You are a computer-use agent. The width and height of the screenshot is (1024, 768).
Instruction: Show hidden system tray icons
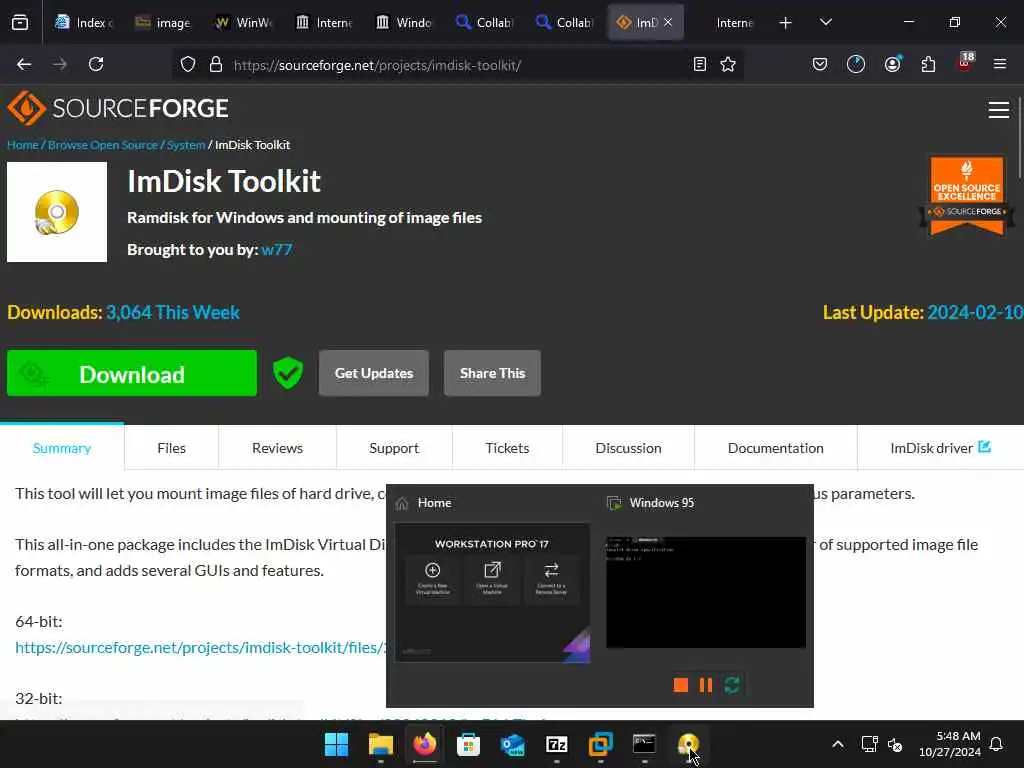coord(838,744)
